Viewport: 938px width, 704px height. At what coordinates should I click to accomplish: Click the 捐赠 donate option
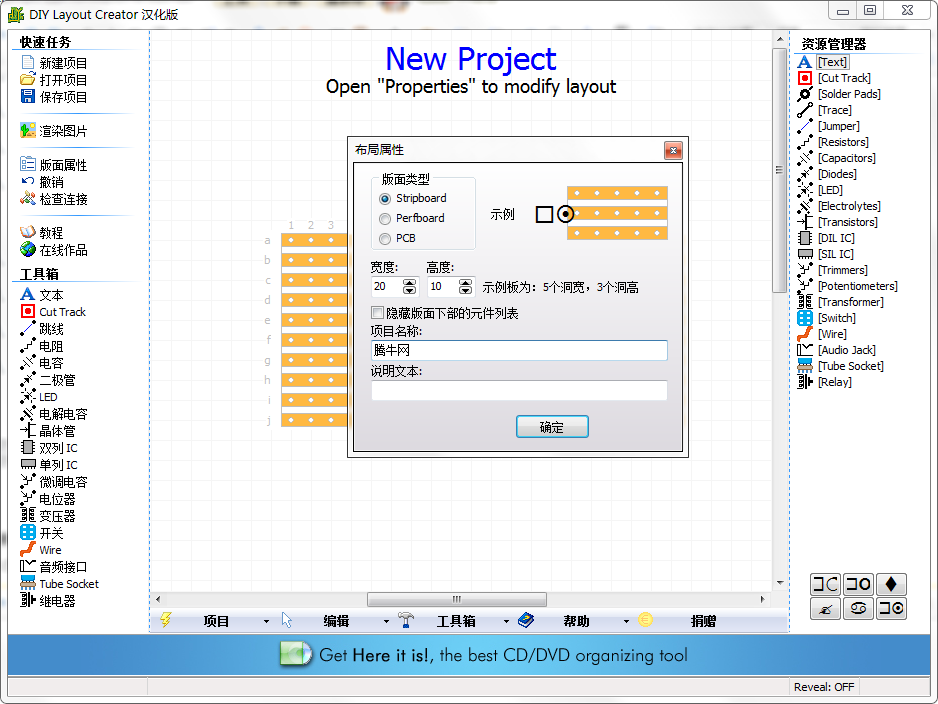point(701,620)
